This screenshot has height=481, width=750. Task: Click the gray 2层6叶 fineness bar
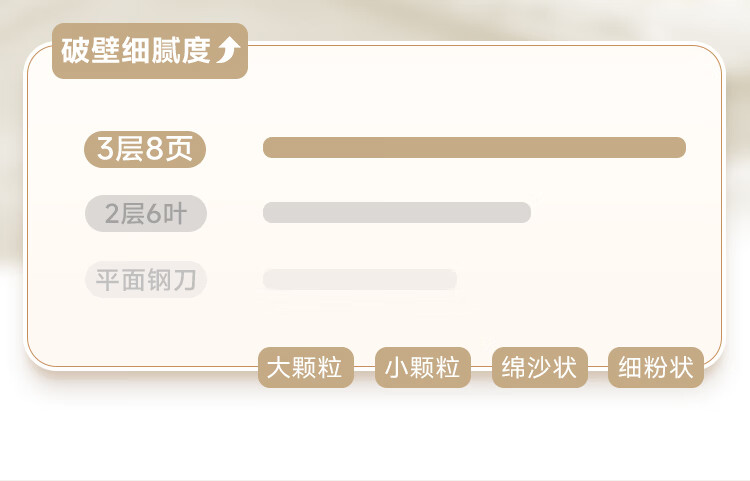[x=396, y=212]
